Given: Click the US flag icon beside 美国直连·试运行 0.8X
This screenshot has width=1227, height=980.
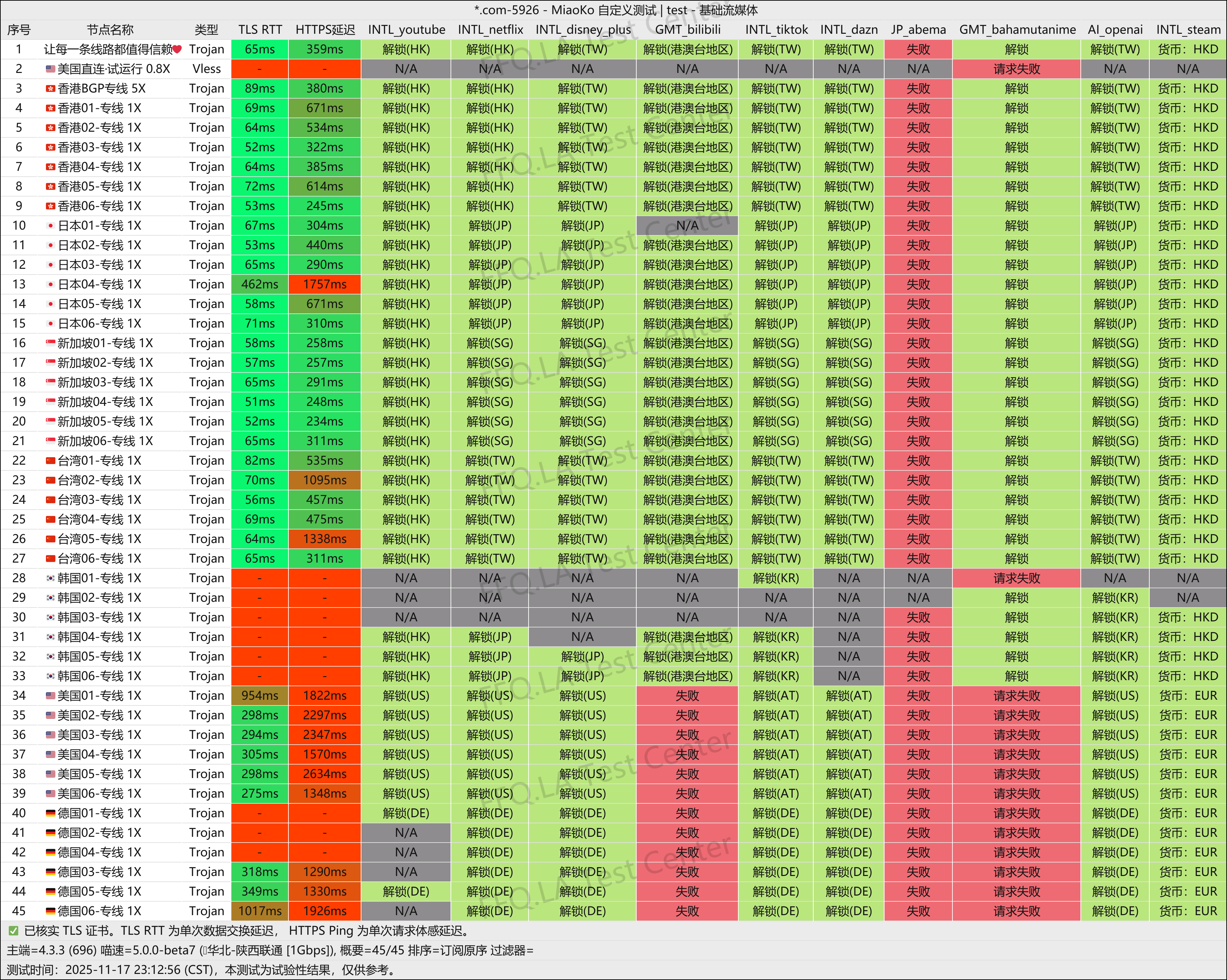Looking at the screenshot, I should (51, 69).
